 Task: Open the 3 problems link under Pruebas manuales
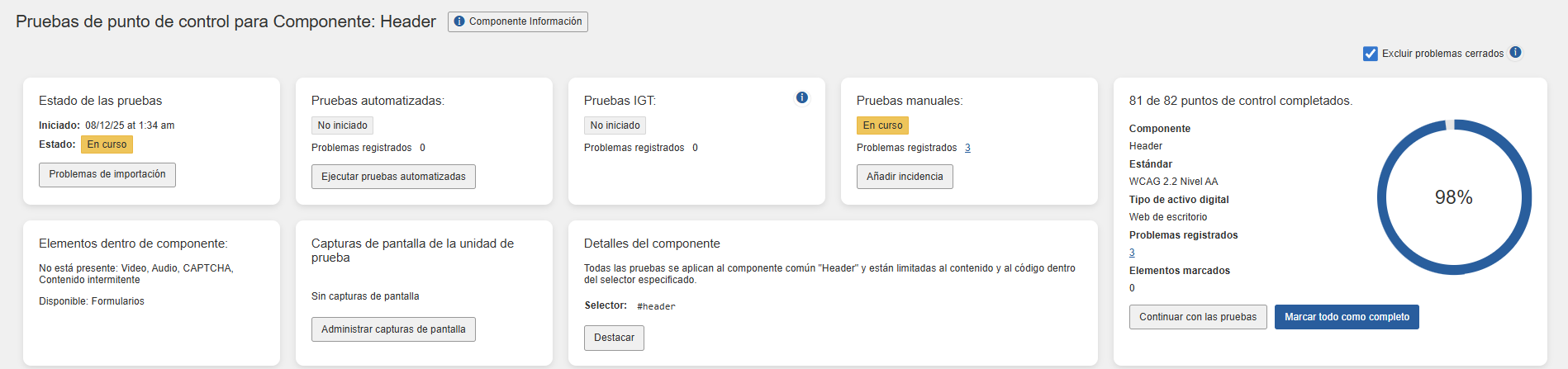(x=967, y=148)
